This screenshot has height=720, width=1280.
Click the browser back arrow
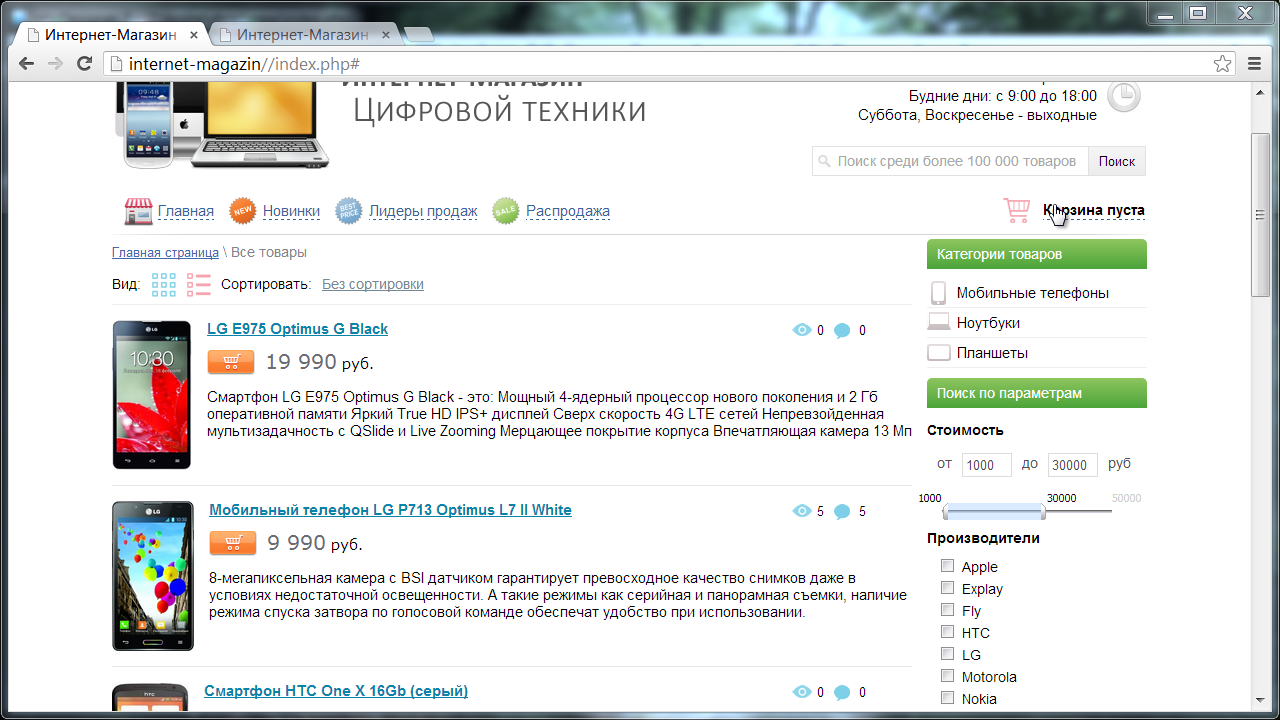pyautogui.click(x=27, y=64)
